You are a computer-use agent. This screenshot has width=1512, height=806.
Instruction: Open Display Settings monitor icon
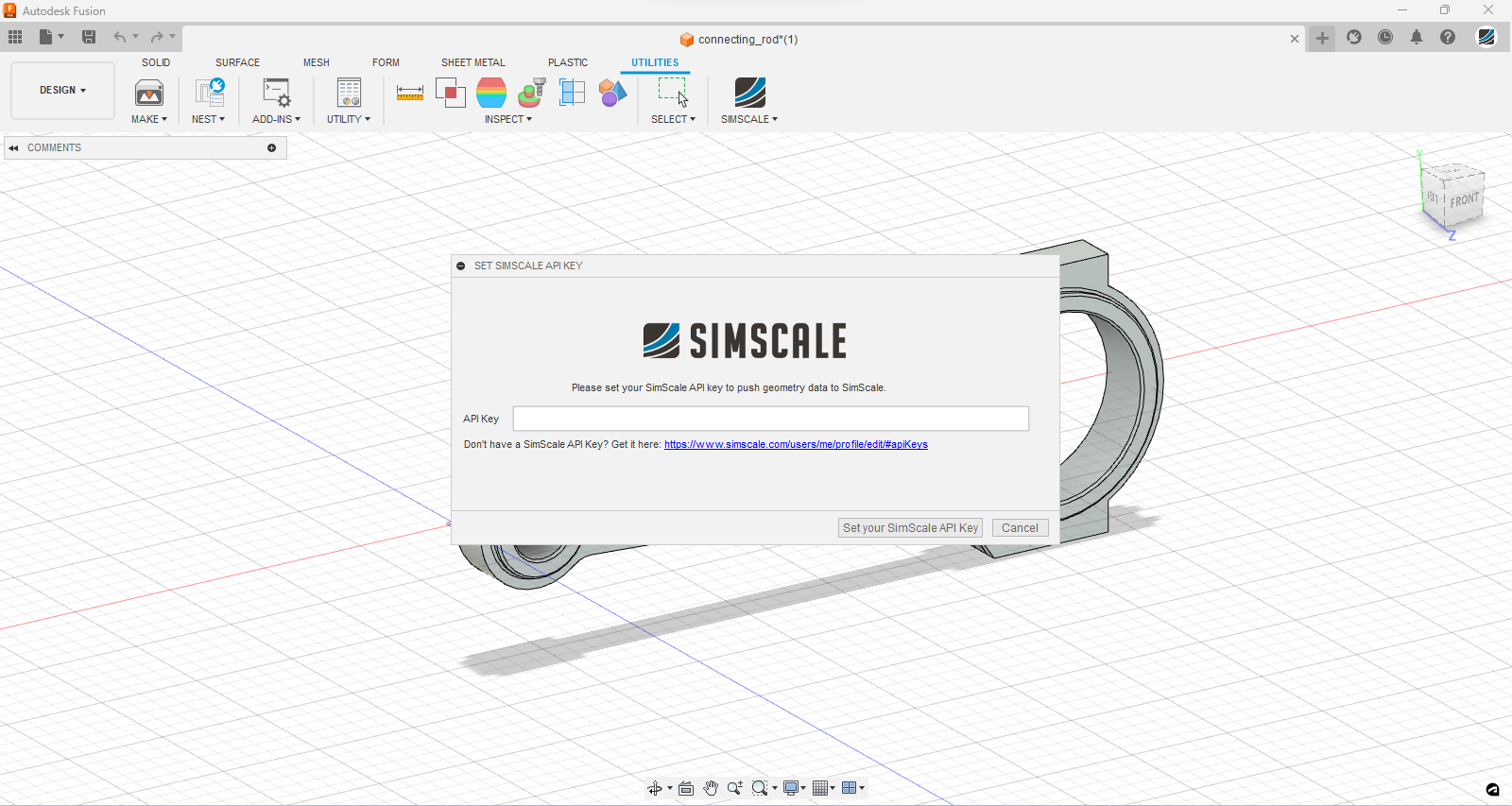point(791,788)
